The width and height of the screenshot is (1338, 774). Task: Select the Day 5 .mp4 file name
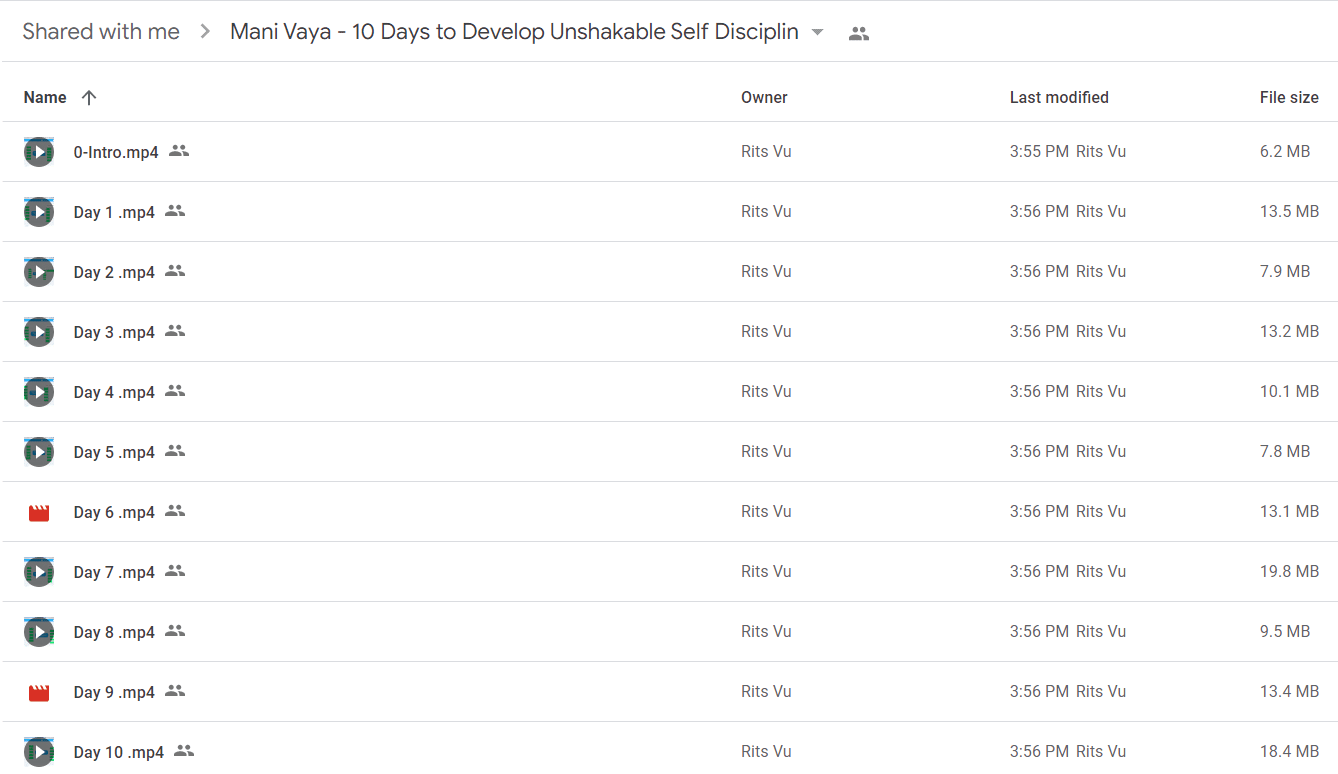[x=114, y=452]
